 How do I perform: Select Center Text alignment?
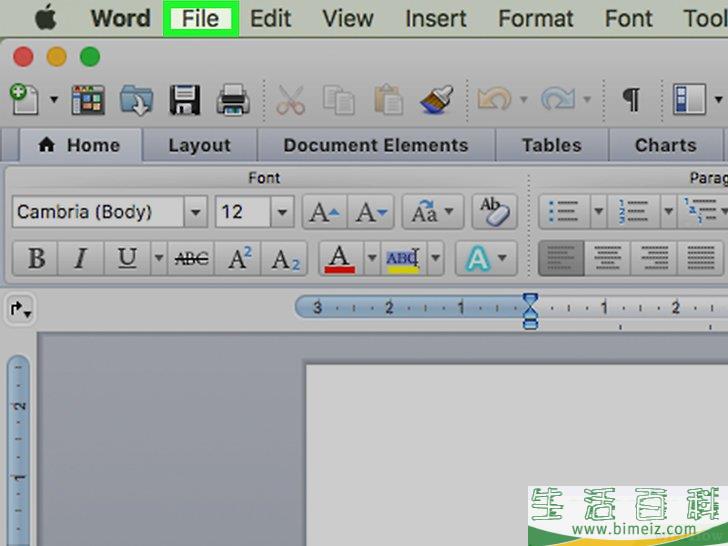point(607,258)
